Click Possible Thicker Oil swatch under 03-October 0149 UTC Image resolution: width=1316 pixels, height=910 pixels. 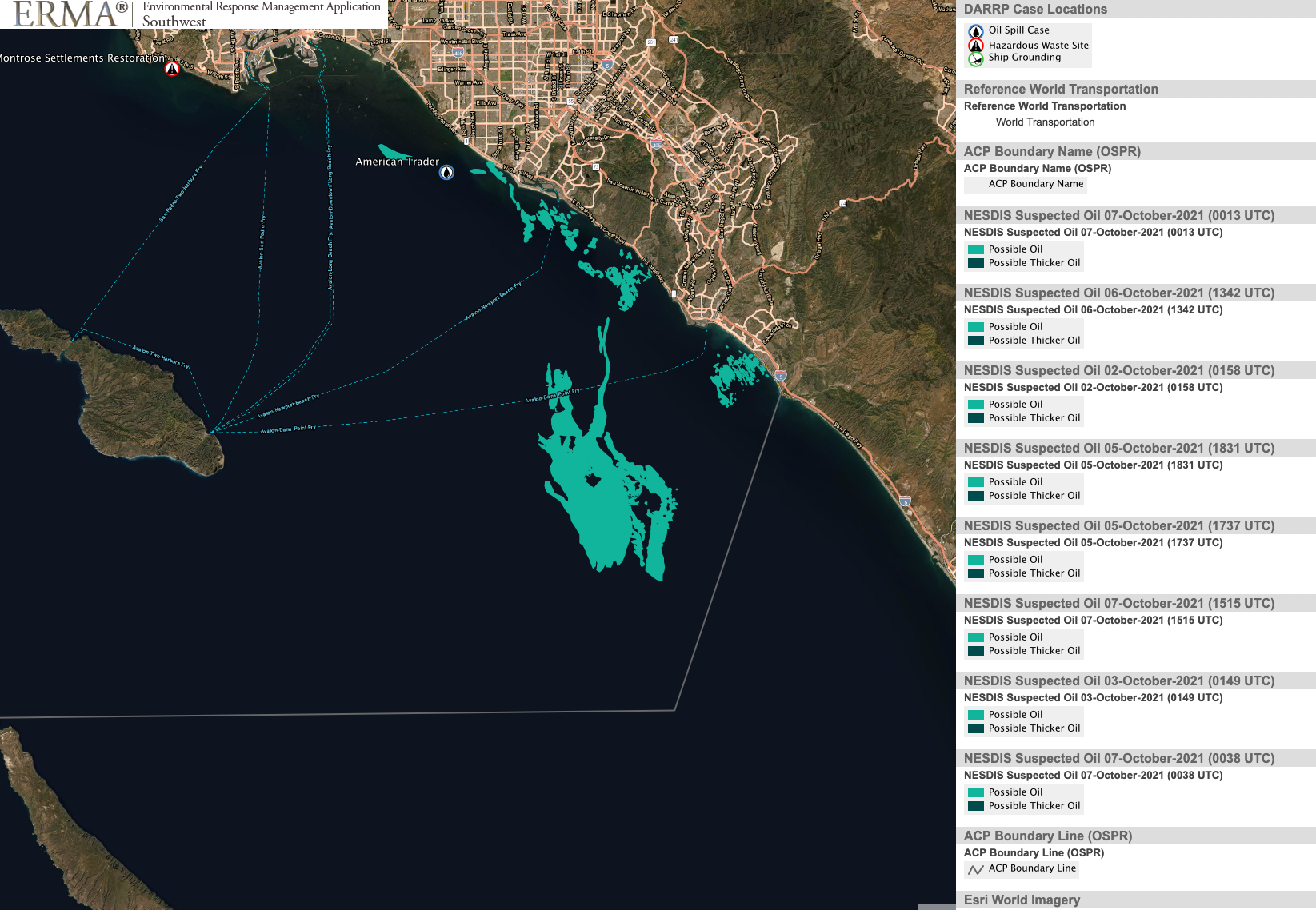976,728
